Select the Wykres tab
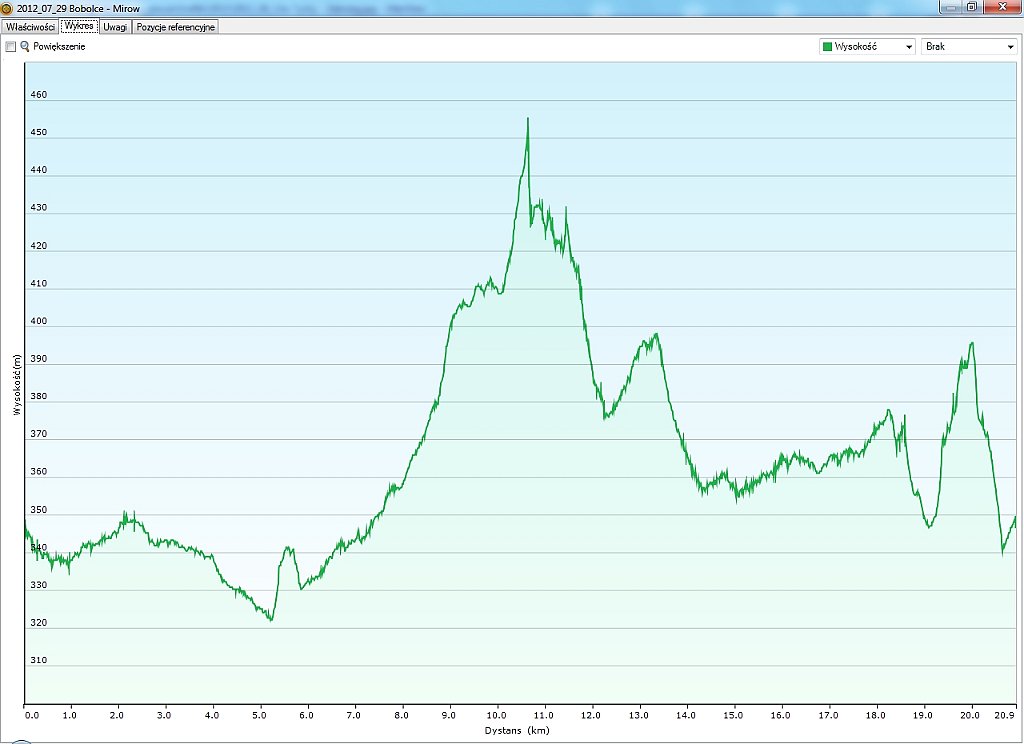 79,27
